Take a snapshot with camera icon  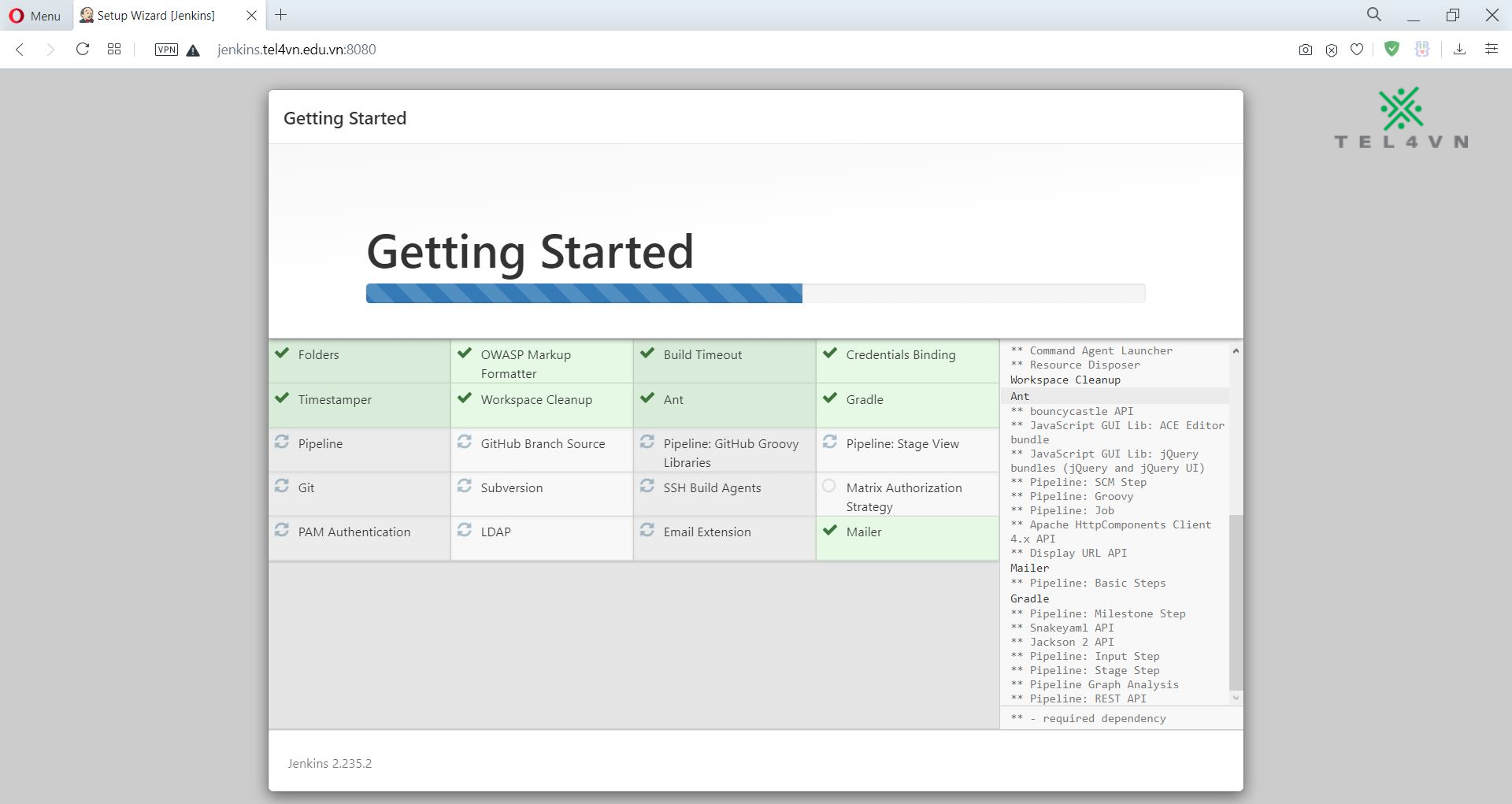pyautogui.click(x=1306, y=50)
